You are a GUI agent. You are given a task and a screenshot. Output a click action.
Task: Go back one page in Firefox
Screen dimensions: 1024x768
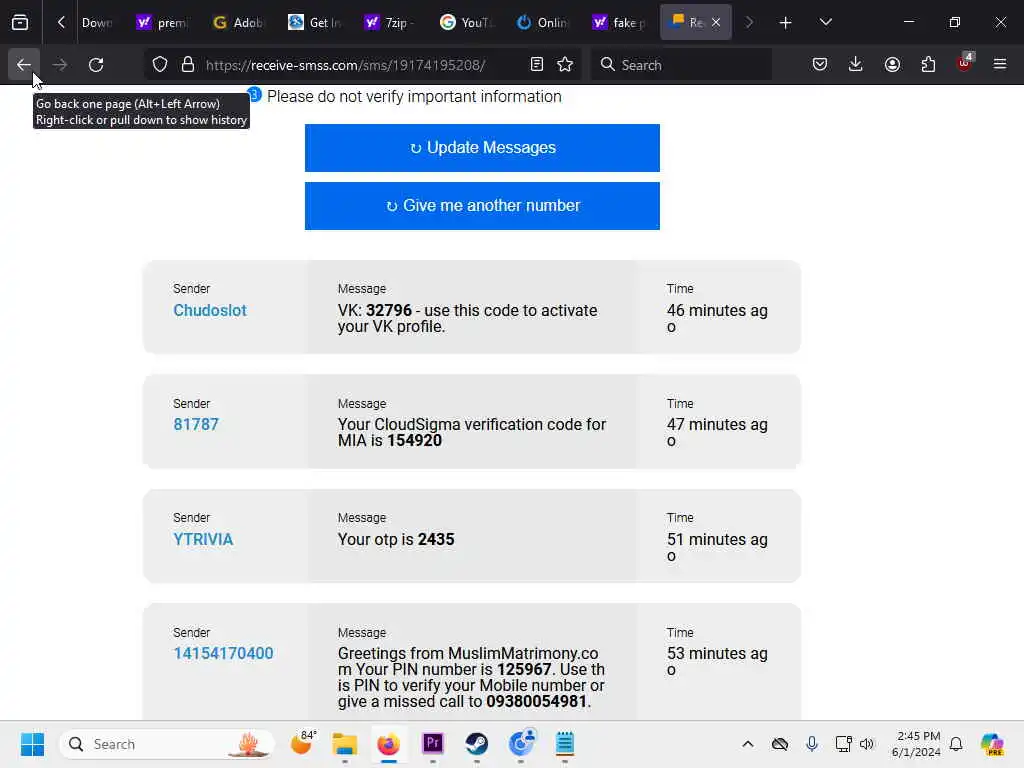[x=24, y=65]
